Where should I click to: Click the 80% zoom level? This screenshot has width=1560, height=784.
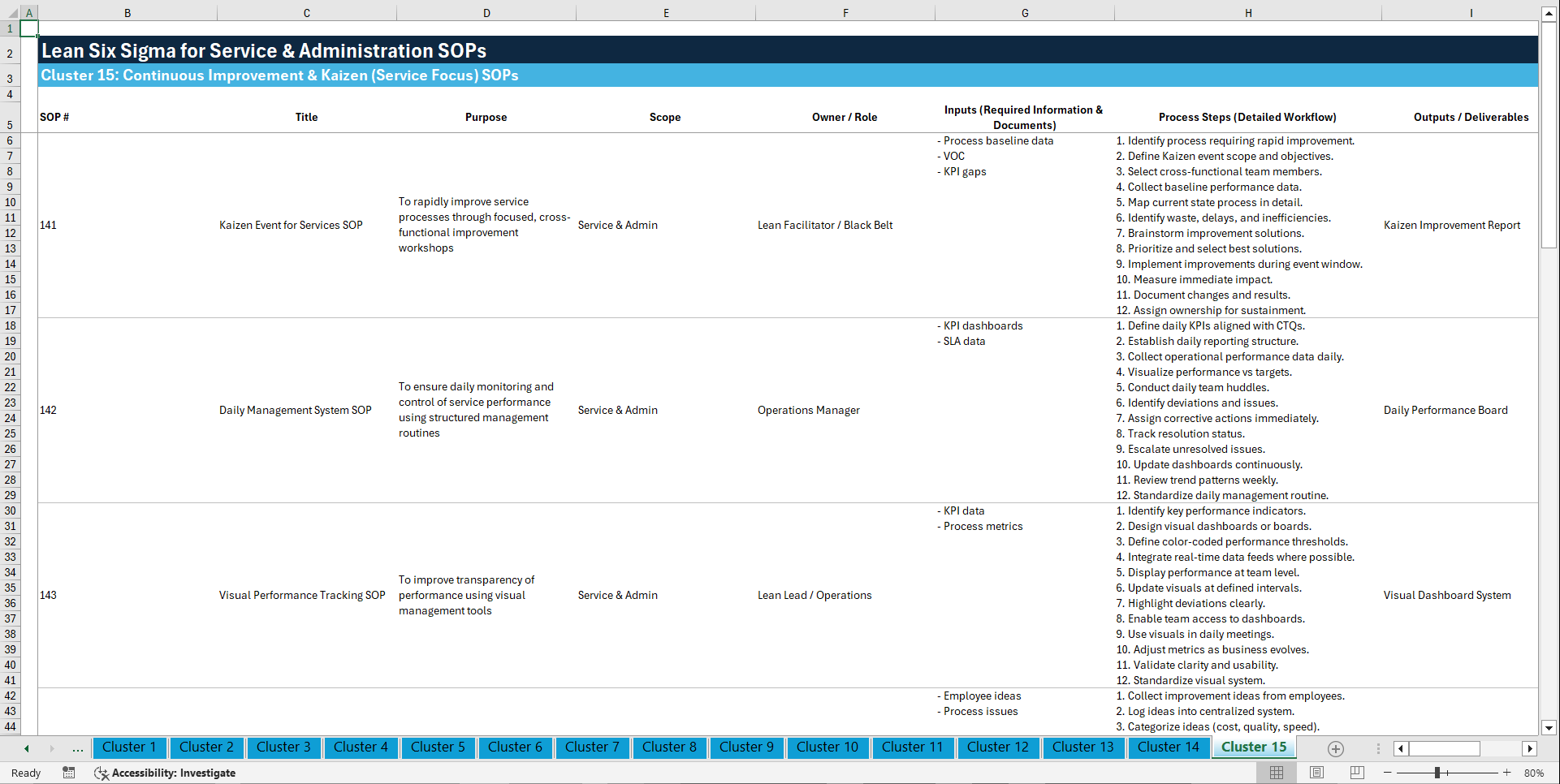(x=1534, y=773)
